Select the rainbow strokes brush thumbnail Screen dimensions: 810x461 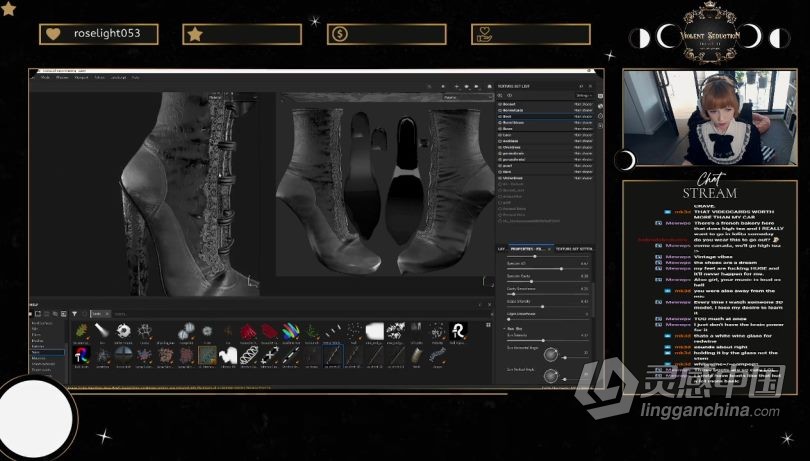click(x=290, y=330)
